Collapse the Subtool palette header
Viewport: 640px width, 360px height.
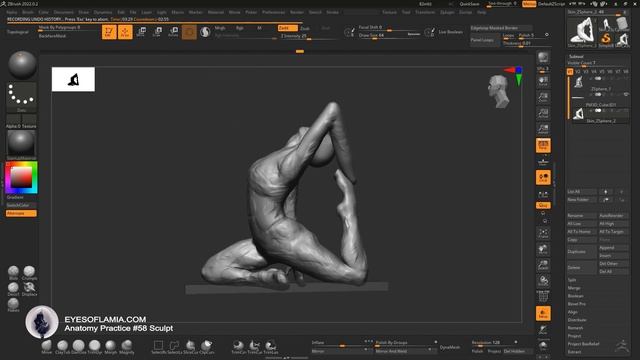[576, 56]
